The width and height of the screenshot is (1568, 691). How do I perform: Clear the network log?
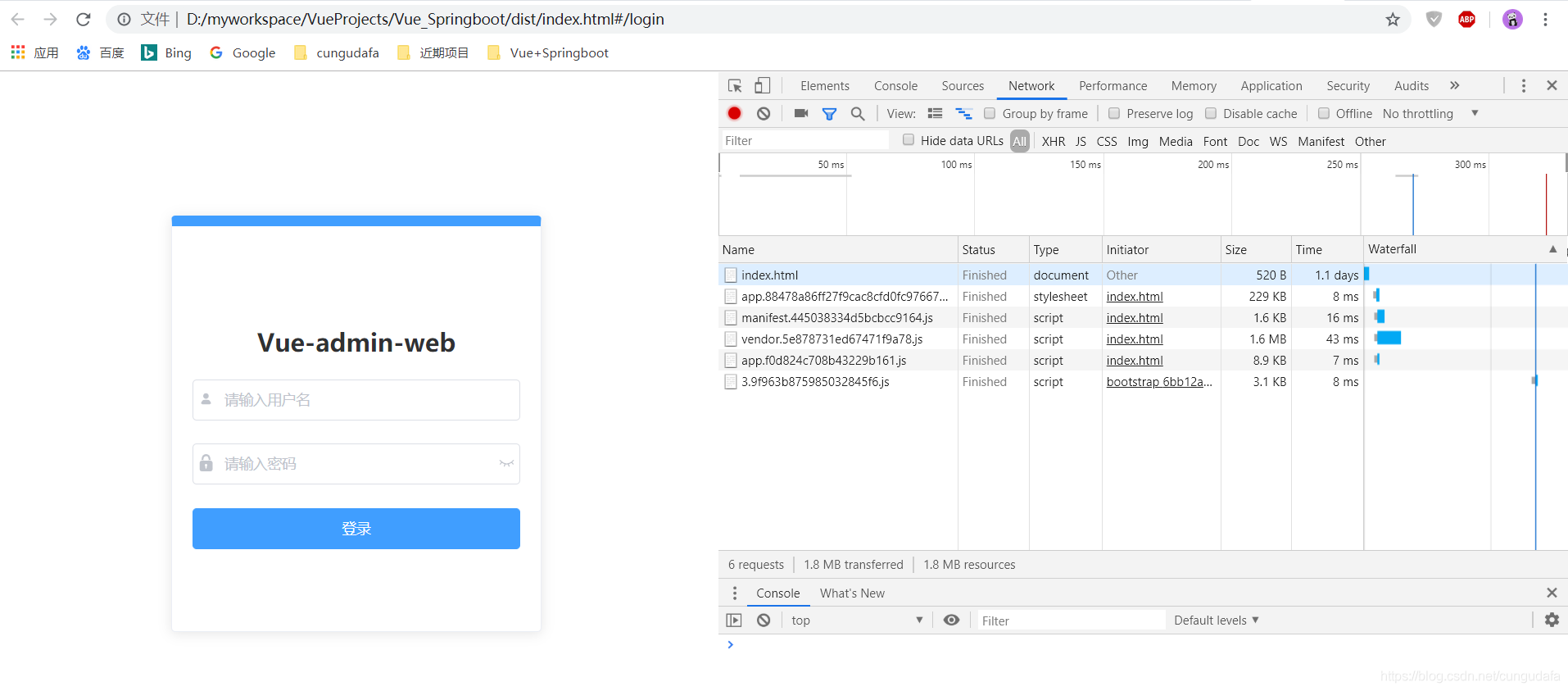coord(764,113)
